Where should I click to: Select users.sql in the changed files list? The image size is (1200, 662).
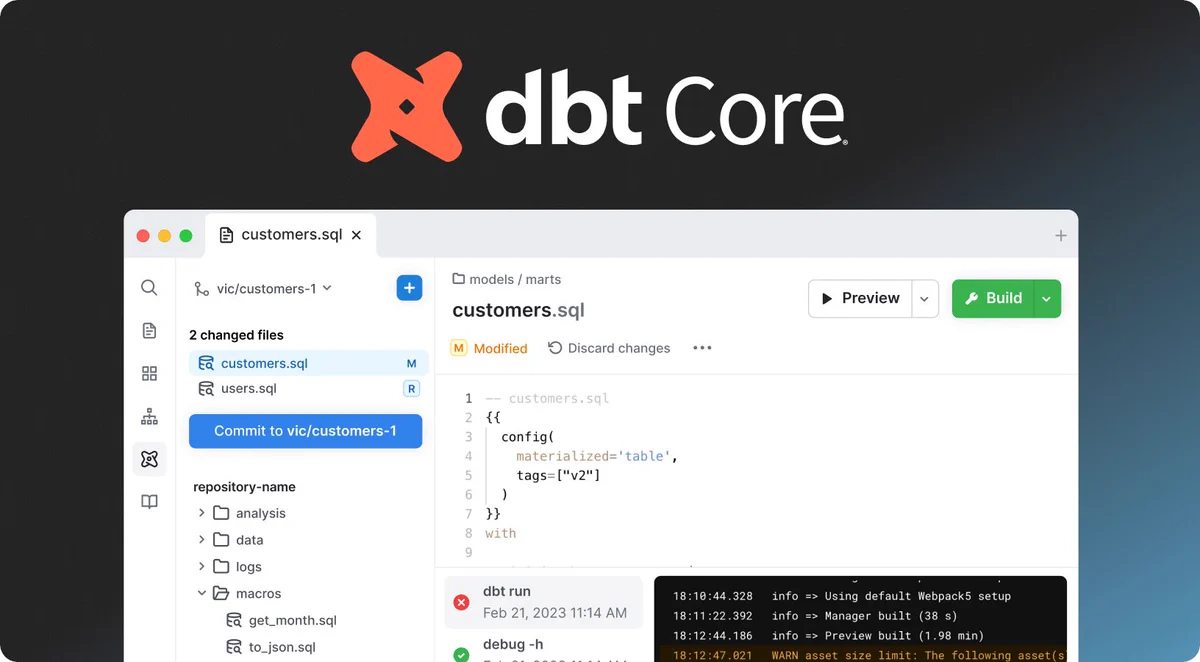(308, 389)
